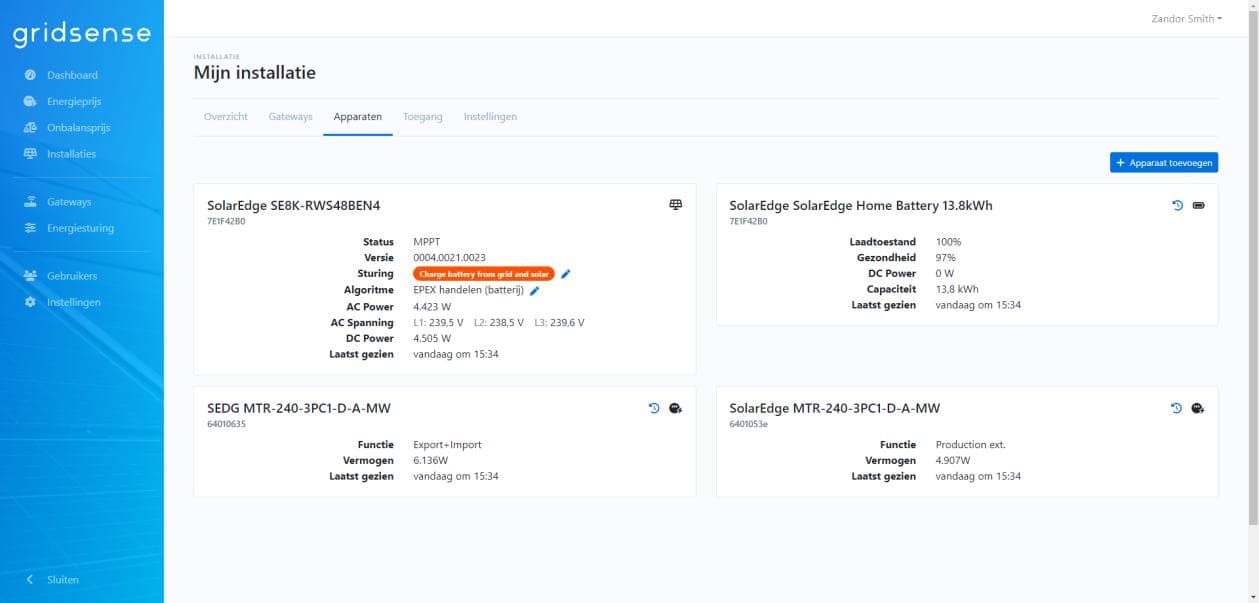
Task: Switch to the Toegang tab
Action: click(423, 117)
